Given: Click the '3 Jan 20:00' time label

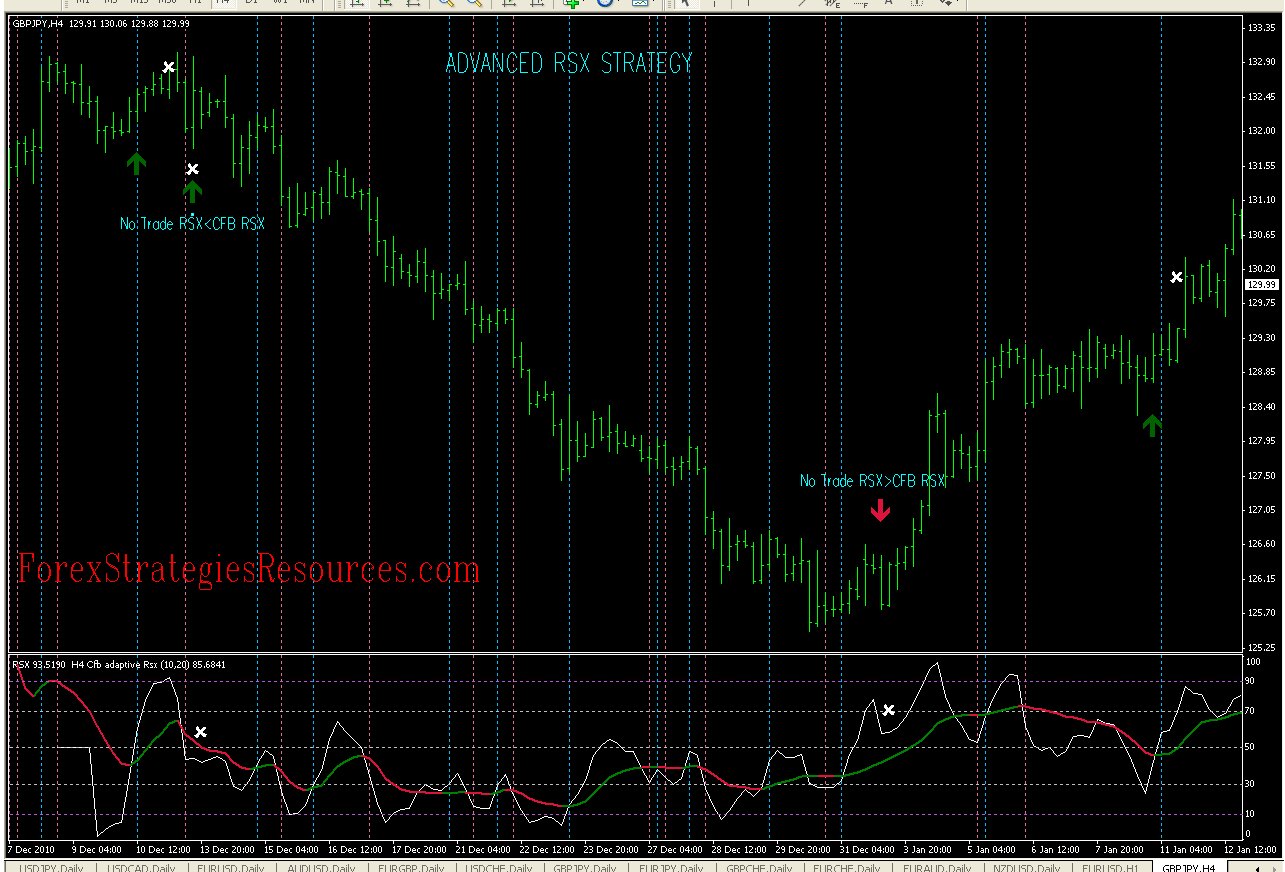Looking at the screenshot, I should 926,850.
